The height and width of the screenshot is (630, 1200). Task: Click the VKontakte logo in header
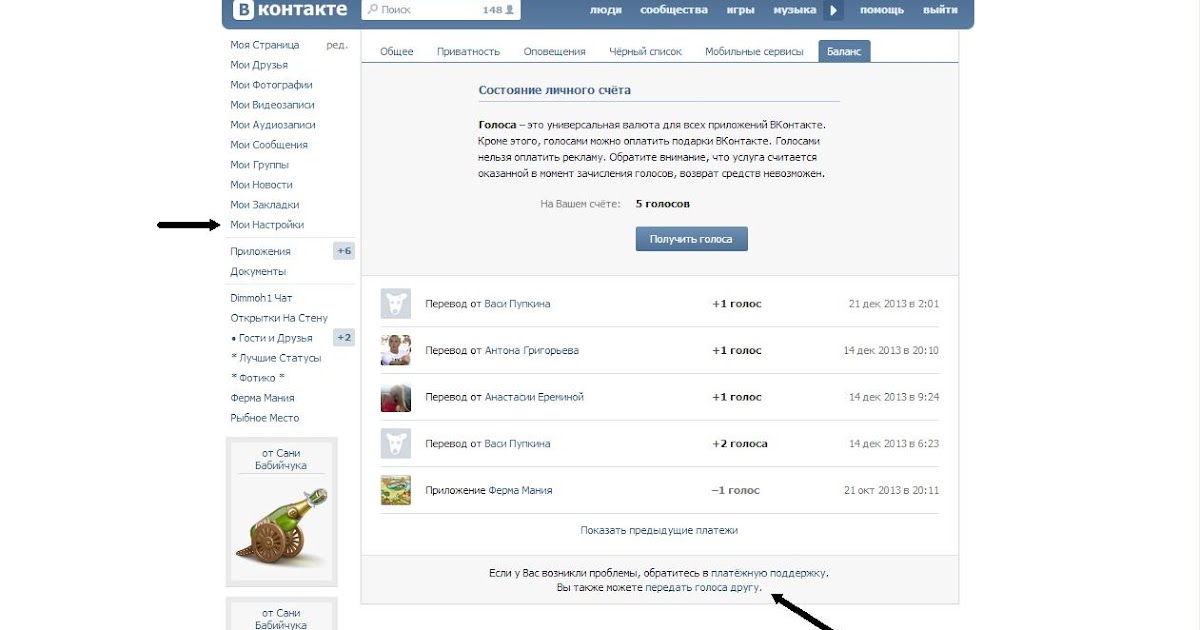click(290, 10)
